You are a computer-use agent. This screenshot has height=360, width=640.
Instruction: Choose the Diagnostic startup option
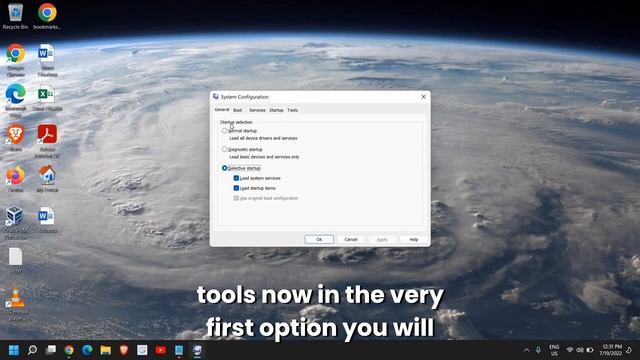tap(224, 149)
